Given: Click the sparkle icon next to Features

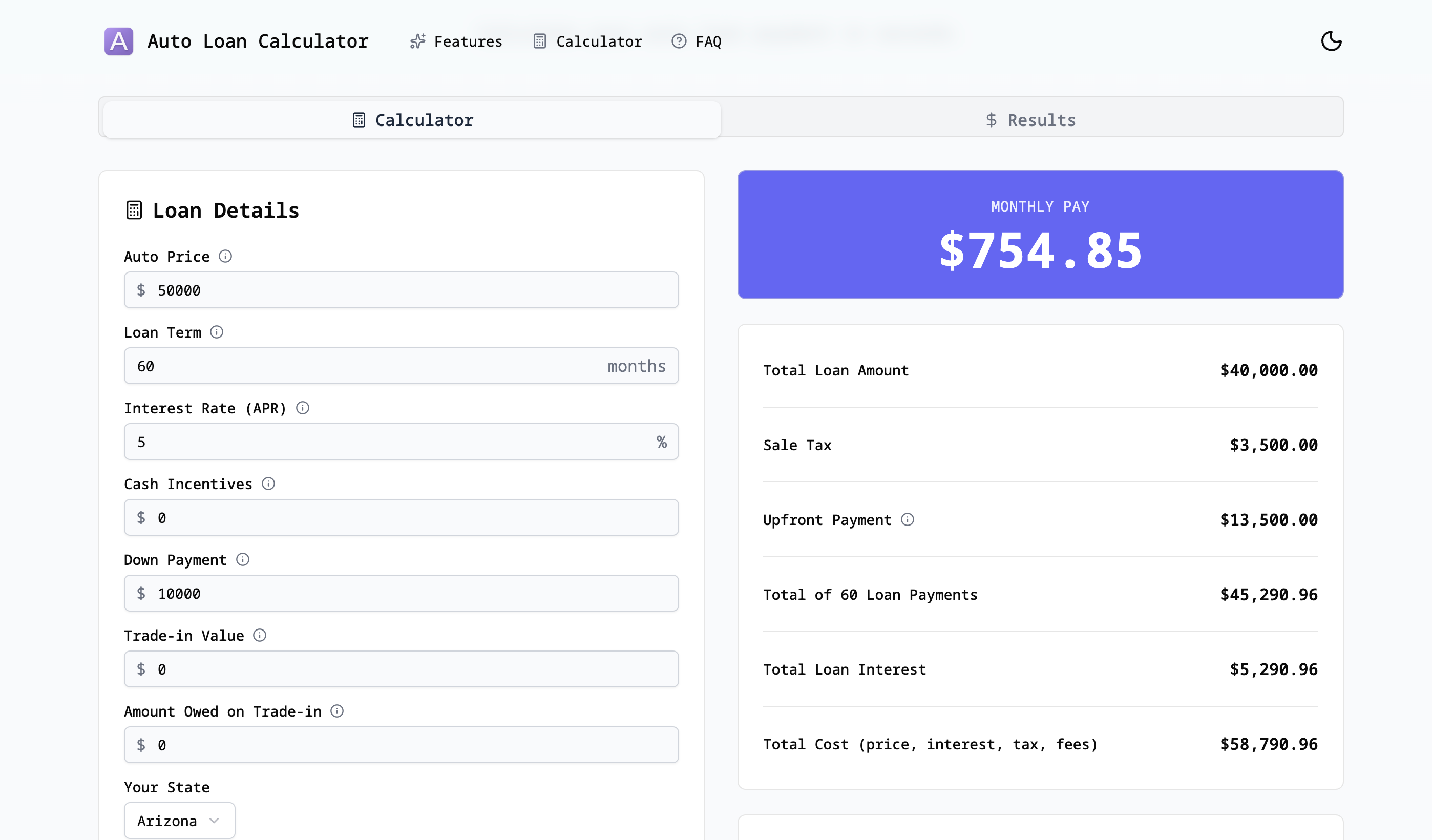Looking at the screenshot, I should pos(418,40).
